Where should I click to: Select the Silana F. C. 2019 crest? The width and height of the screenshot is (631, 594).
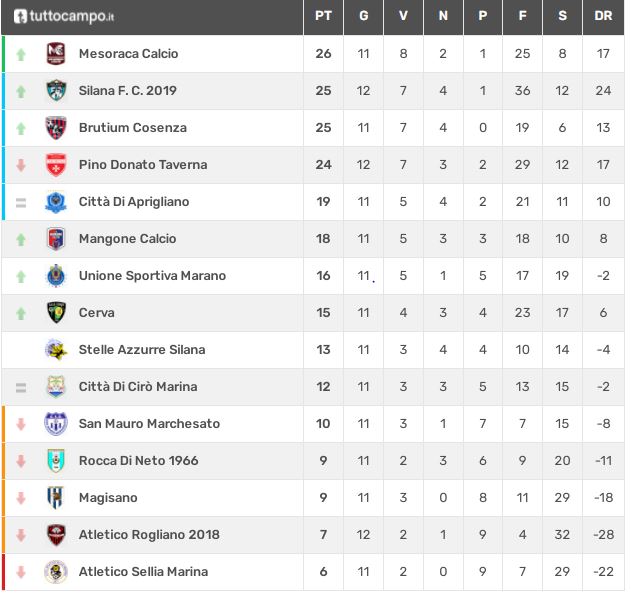[x=56, y=91]
